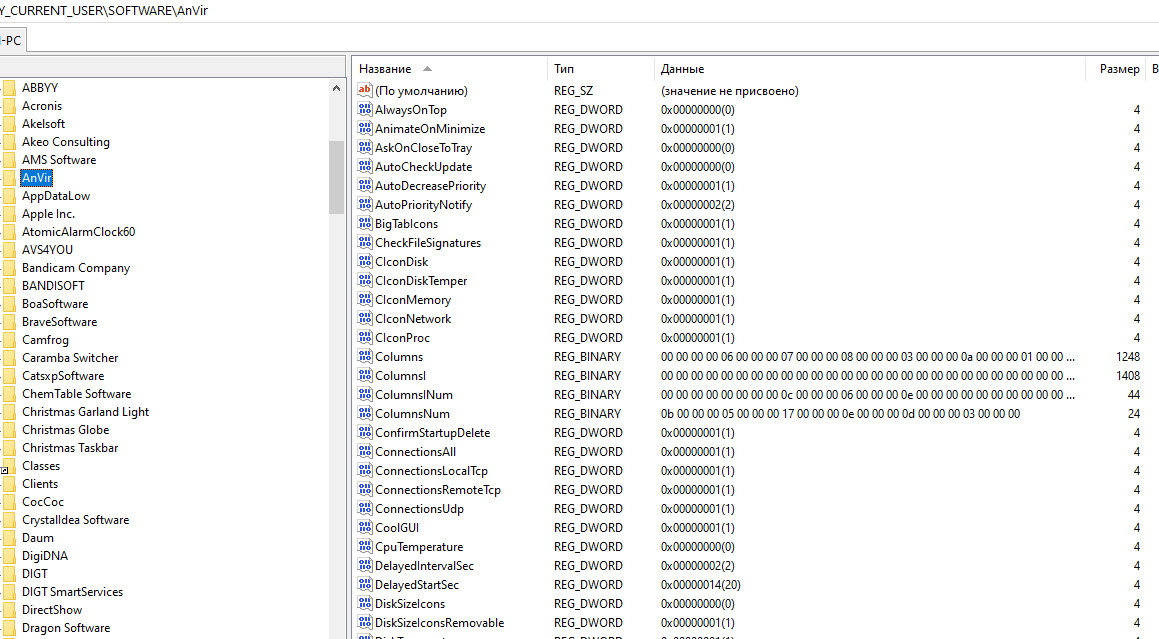Click the string value icon for (По умолчанию)
The width and height of the screenshot is (1159, 639).
365,91
